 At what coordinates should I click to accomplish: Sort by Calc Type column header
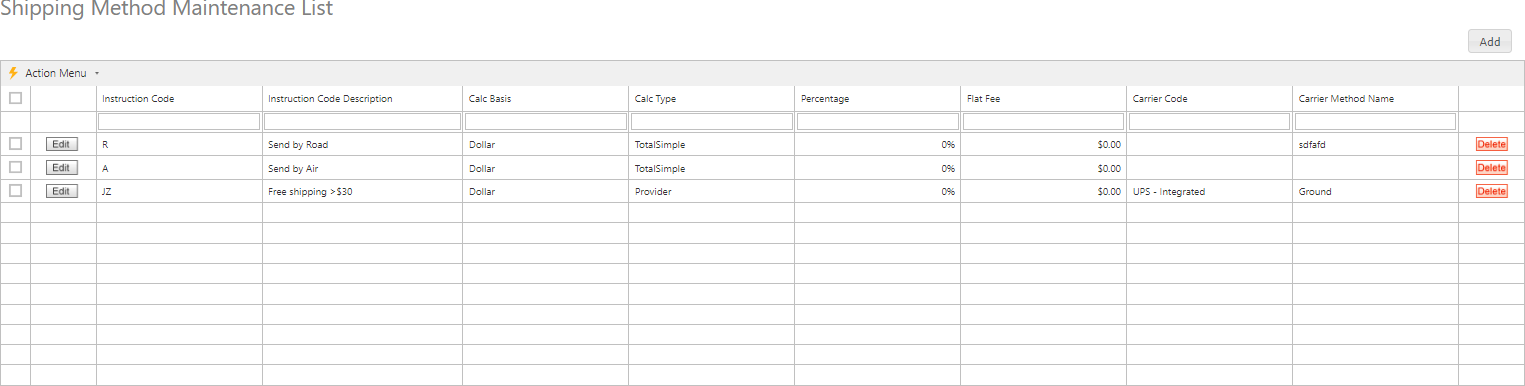pyautogui.click(x=655, y=99)
